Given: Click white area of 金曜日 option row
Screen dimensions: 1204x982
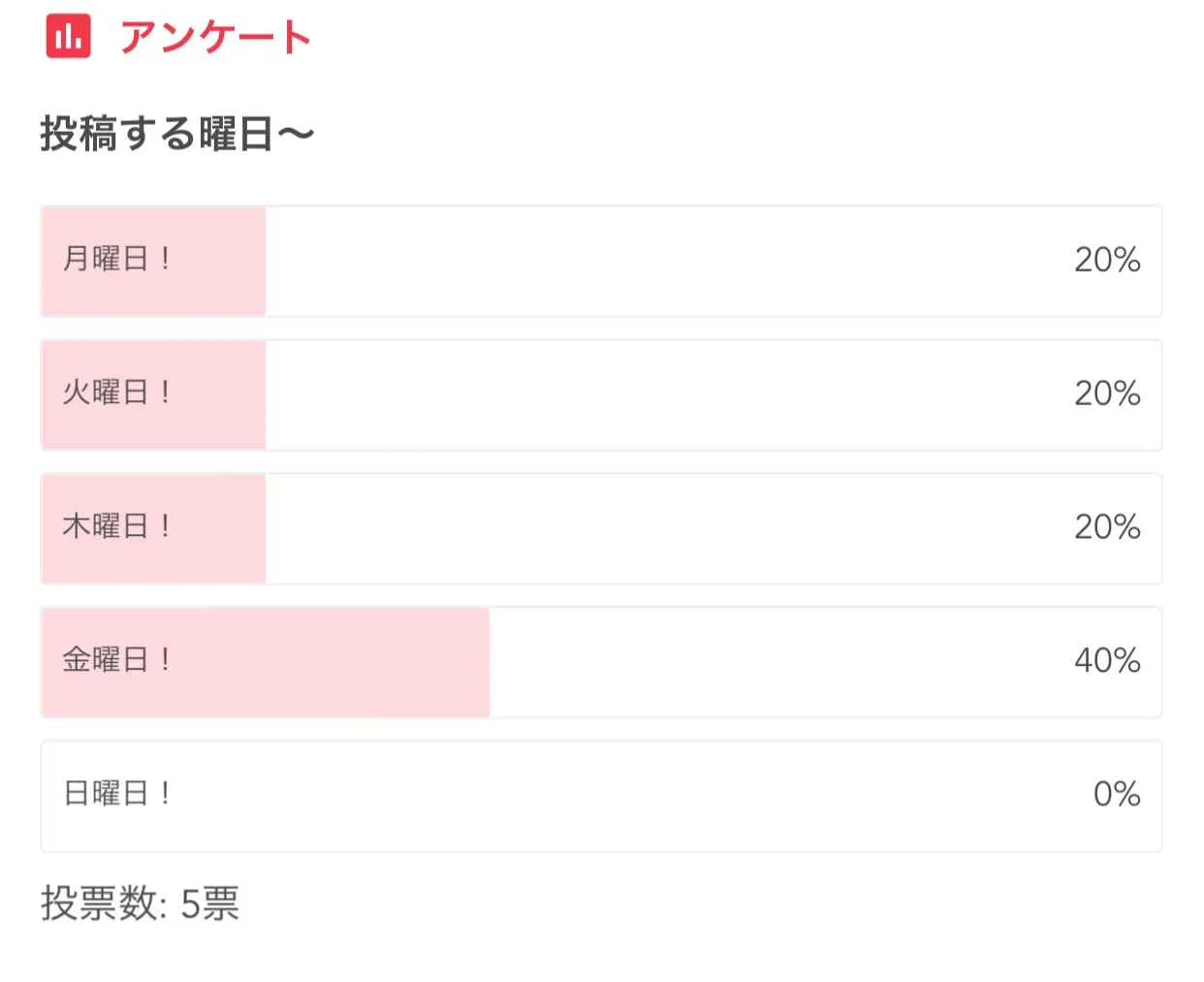Looking at the screenshot, I should click(776, 662).
